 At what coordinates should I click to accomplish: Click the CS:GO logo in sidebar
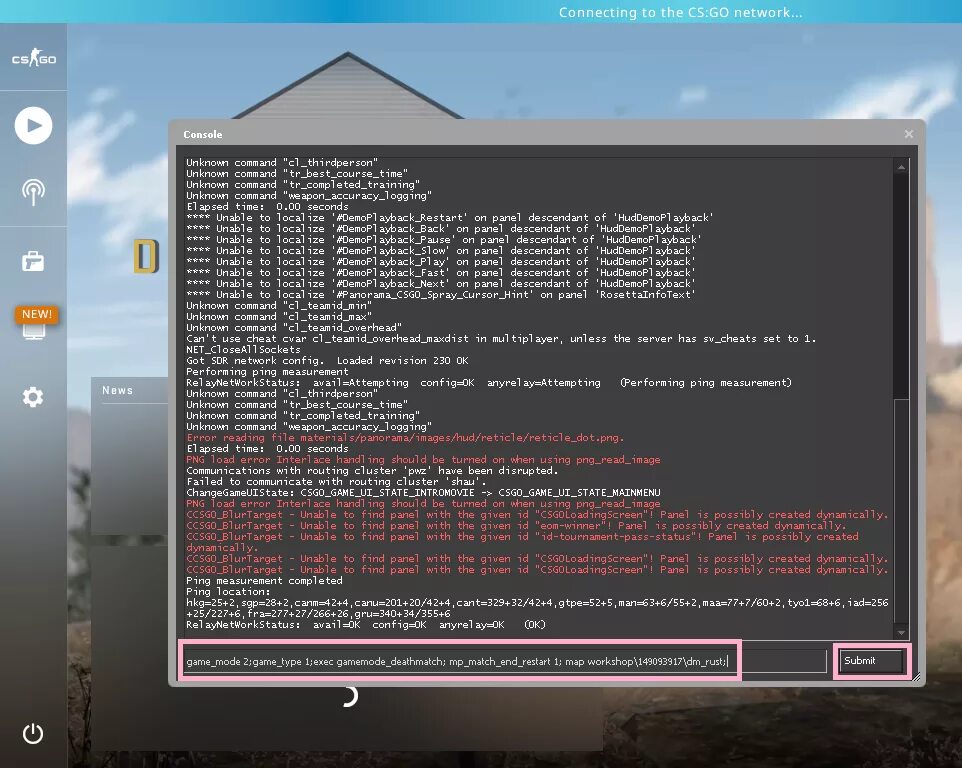pyautogui.click(x=34, y=58)
